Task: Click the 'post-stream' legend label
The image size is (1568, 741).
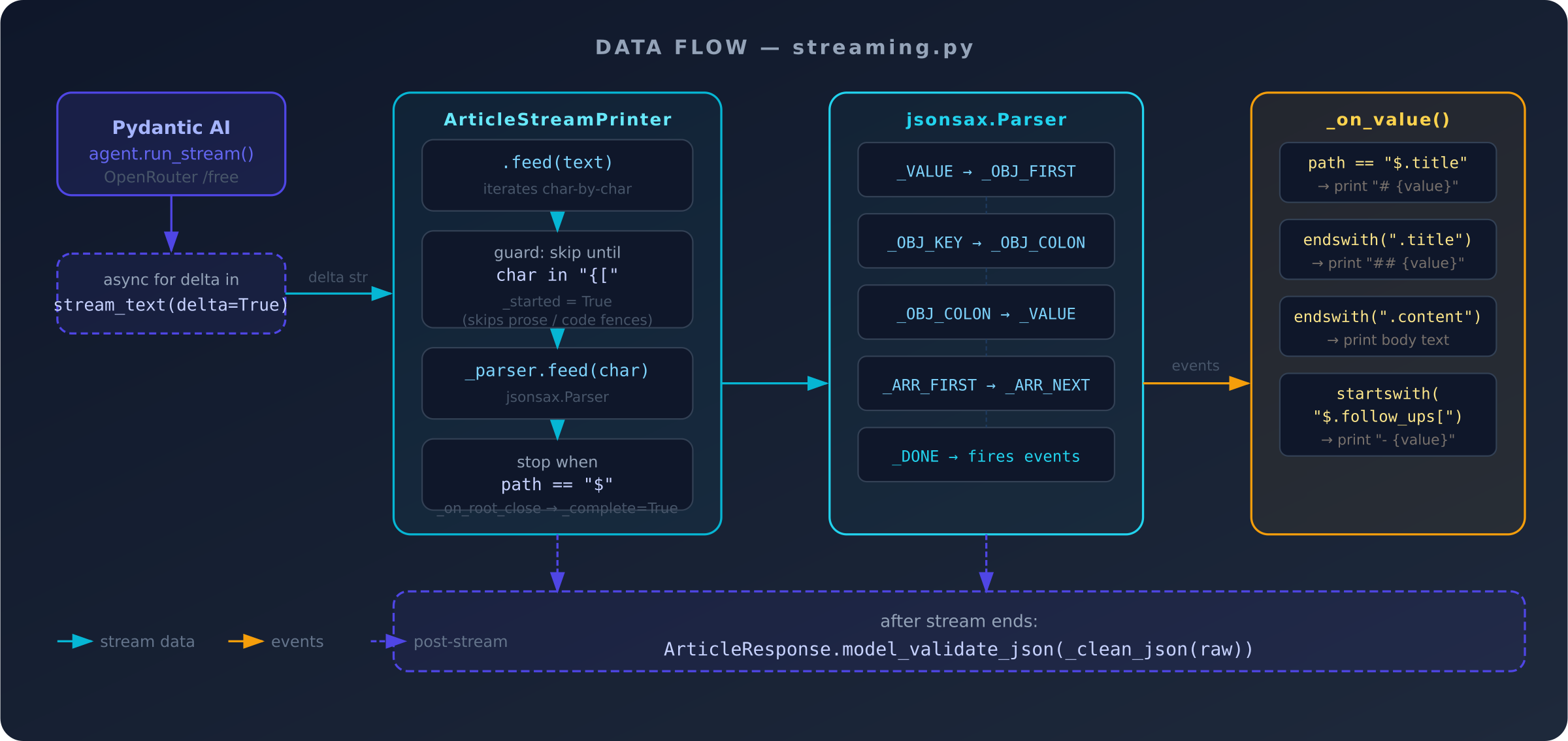Action: tap(461, 642)
